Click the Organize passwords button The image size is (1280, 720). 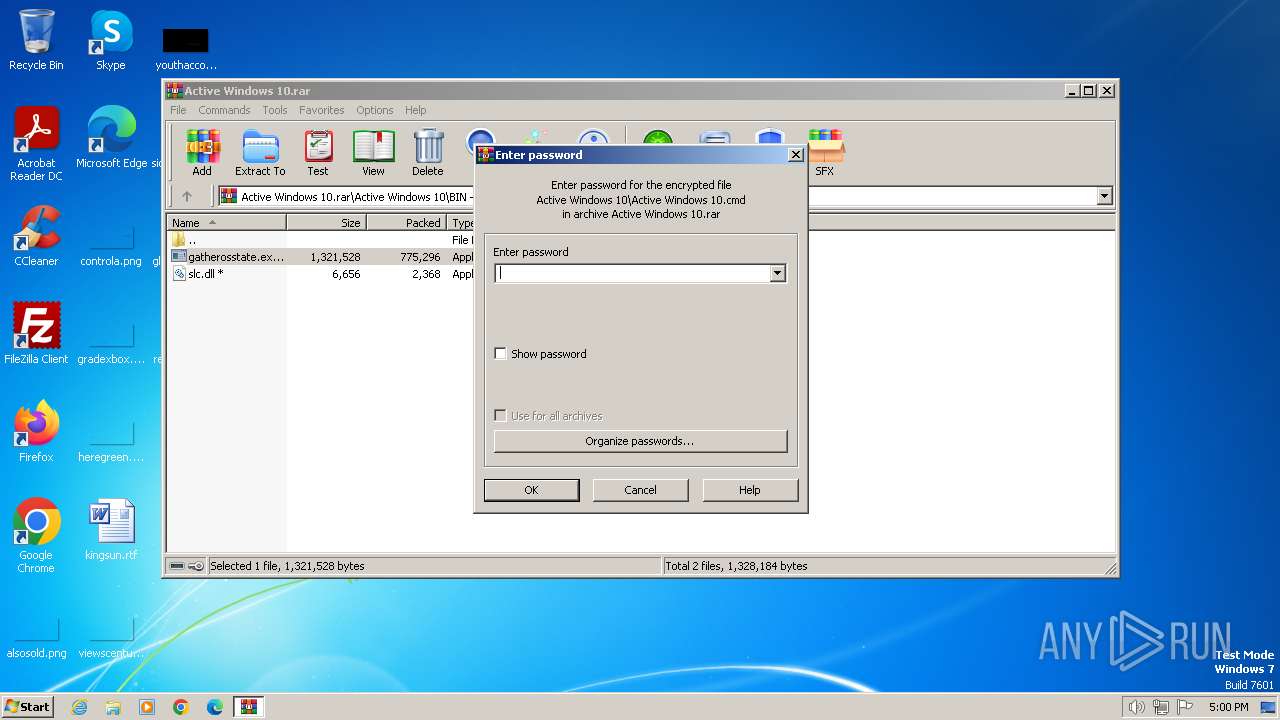point(640,441)
